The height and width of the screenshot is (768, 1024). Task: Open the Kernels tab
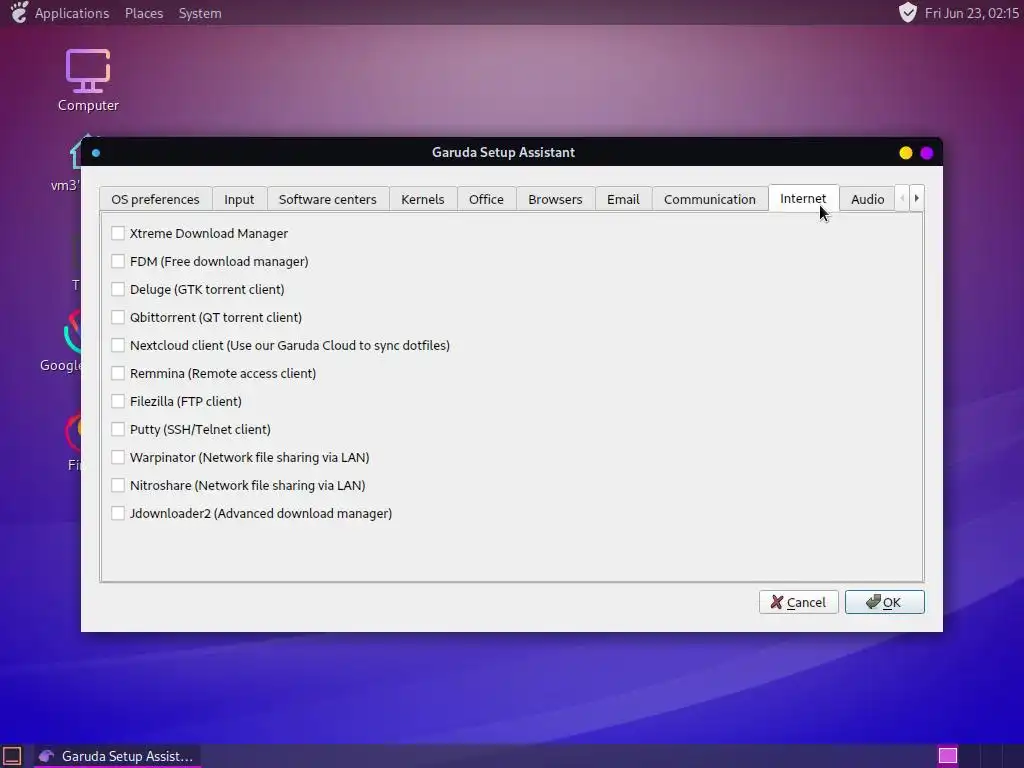[423, 199]
